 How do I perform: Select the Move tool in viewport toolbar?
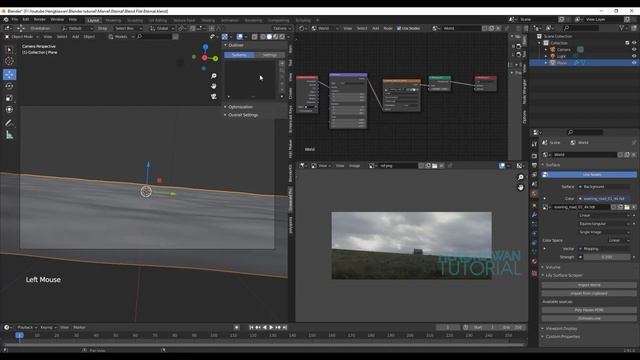[x=9, y=74]
